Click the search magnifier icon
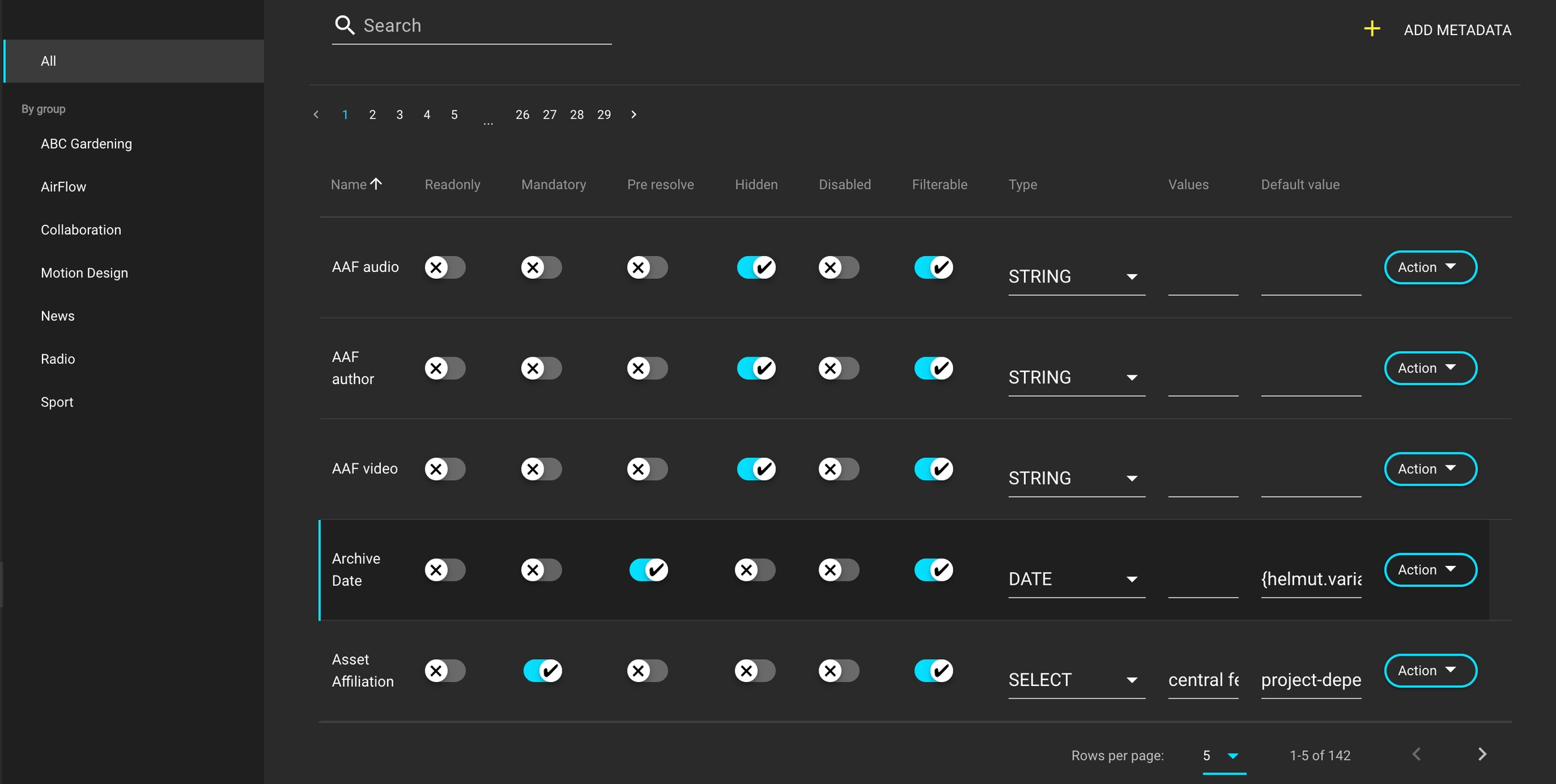 pos(344,26)
